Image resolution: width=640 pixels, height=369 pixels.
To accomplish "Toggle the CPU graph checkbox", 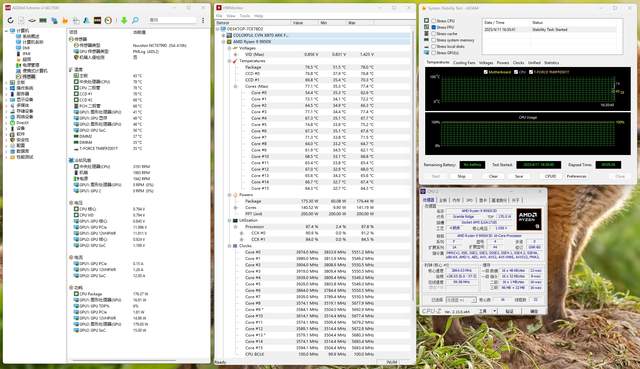I will pos(516,72).
